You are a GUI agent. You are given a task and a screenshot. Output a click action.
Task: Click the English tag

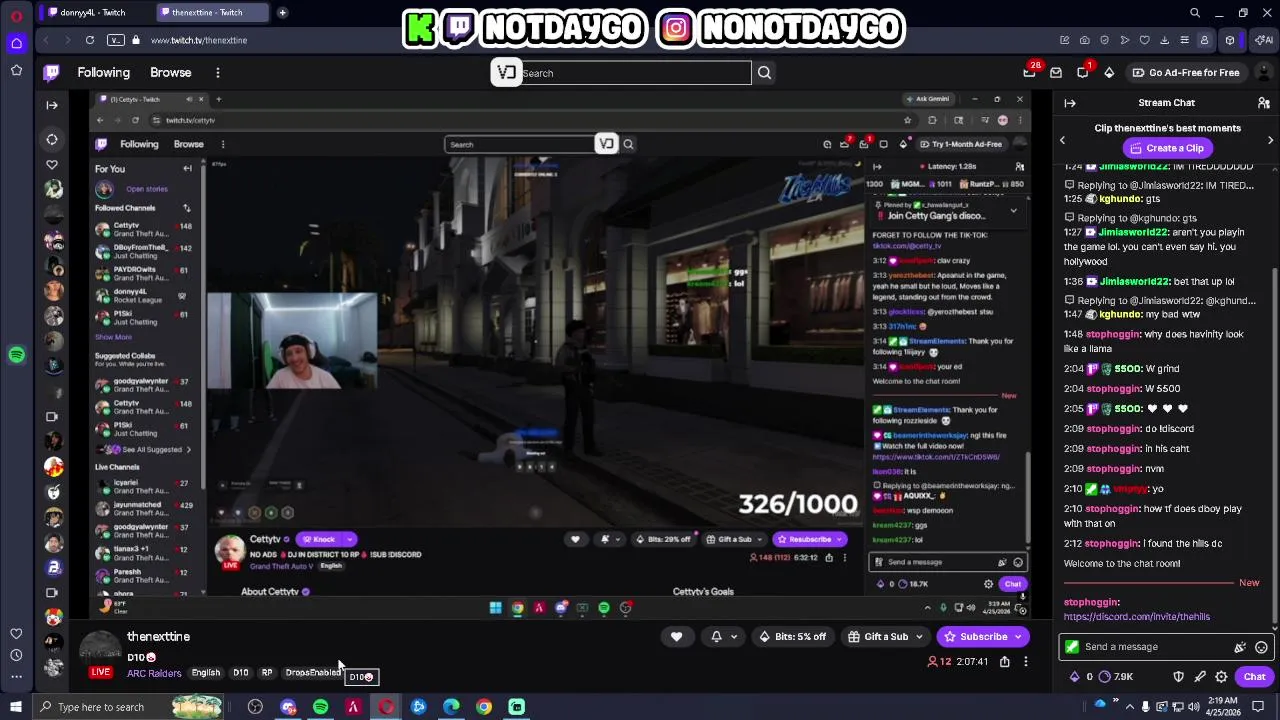206,673
